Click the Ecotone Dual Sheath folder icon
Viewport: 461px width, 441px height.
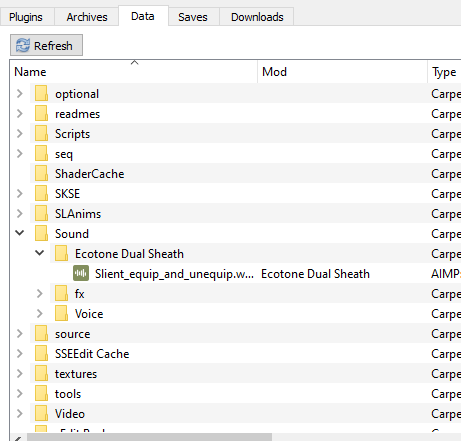coord(61,253)
